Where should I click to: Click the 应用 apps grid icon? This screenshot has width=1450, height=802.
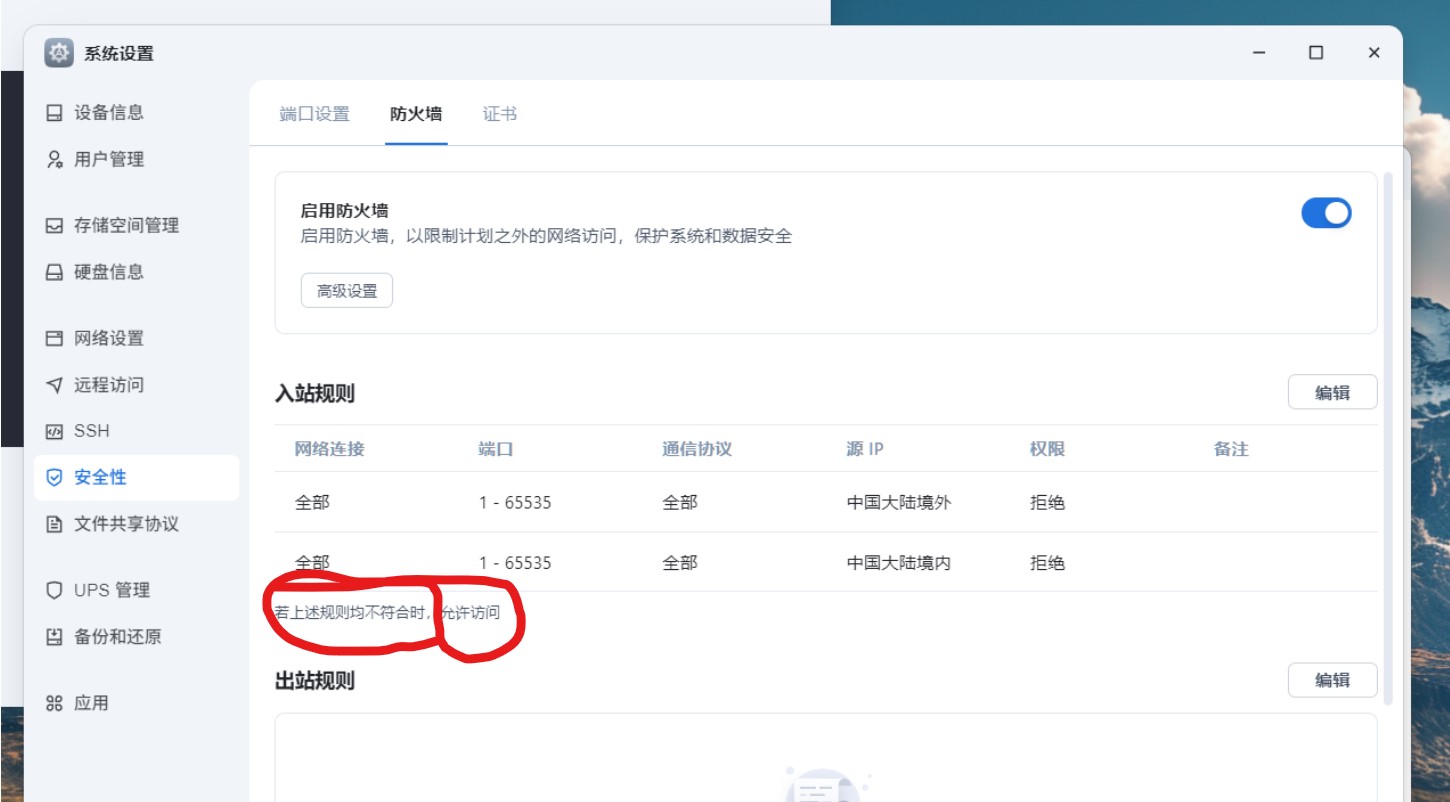(x=54, y=703)
